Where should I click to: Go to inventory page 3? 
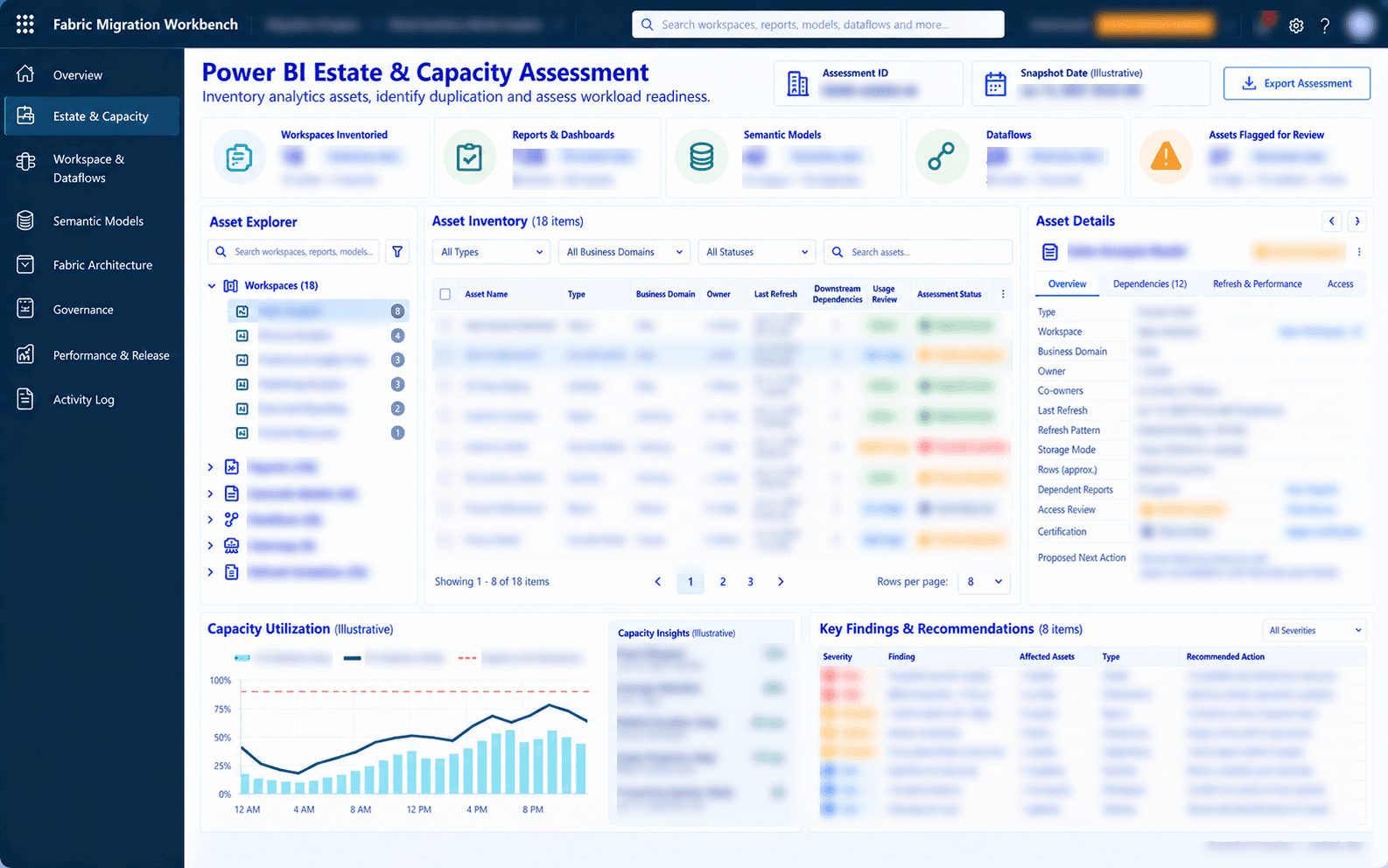[750, 582]
